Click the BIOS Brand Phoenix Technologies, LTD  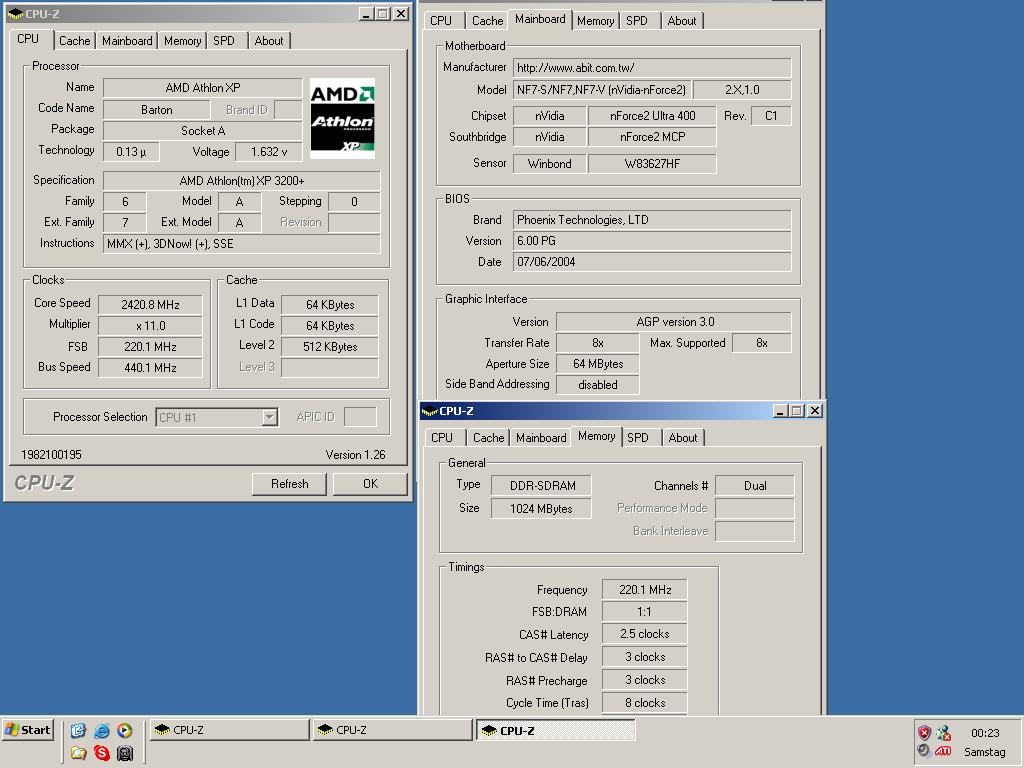point(652,220)
